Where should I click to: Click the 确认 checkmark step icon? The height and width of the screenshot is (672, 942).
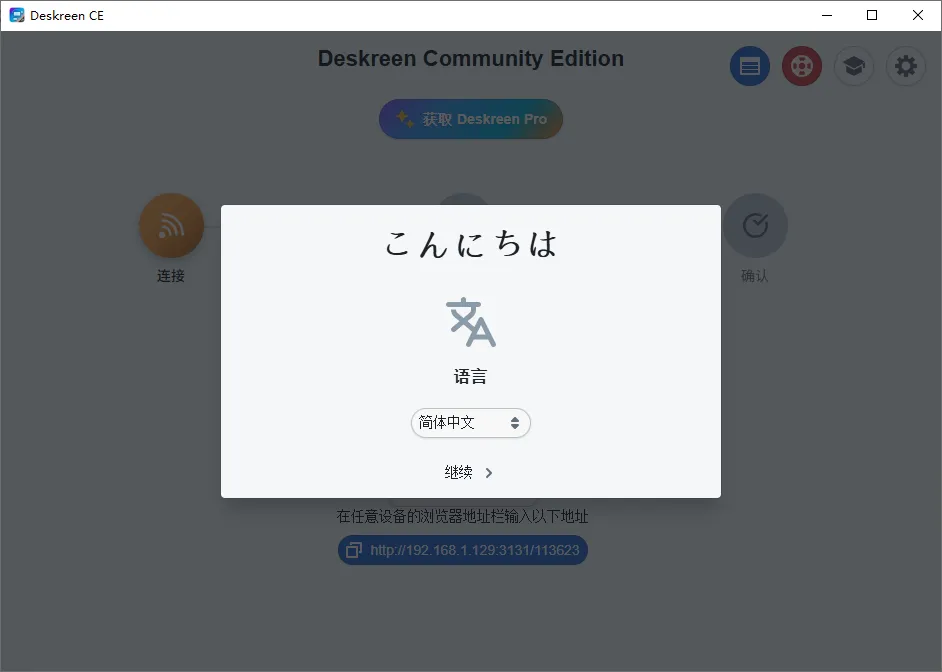click(755, 226)
